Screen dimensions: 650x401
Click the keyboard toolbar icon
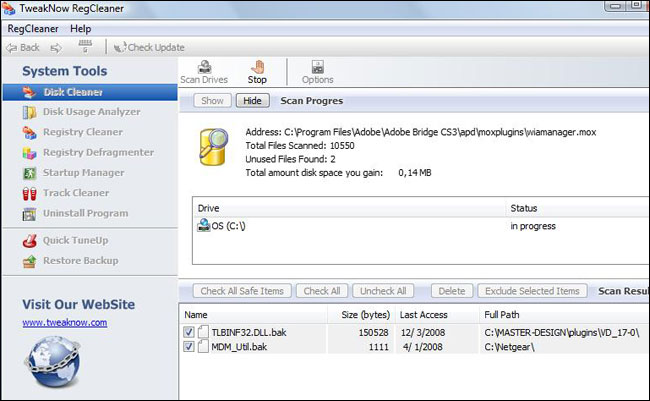point(85,46)
